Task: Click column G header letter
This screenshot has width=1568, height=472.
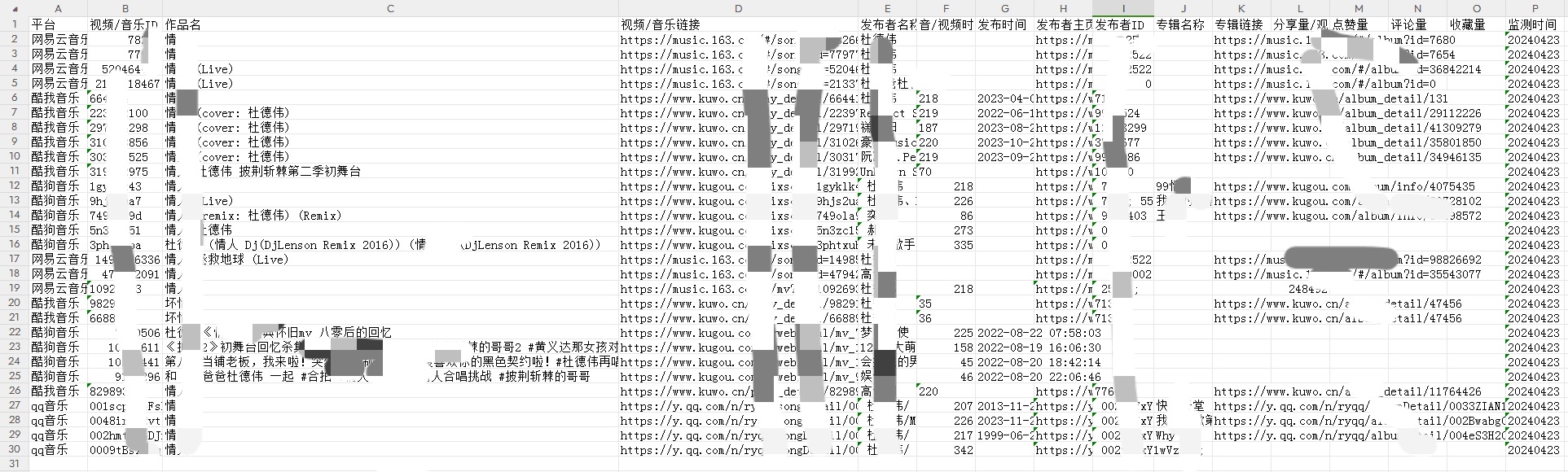Action: [1004, 9]
